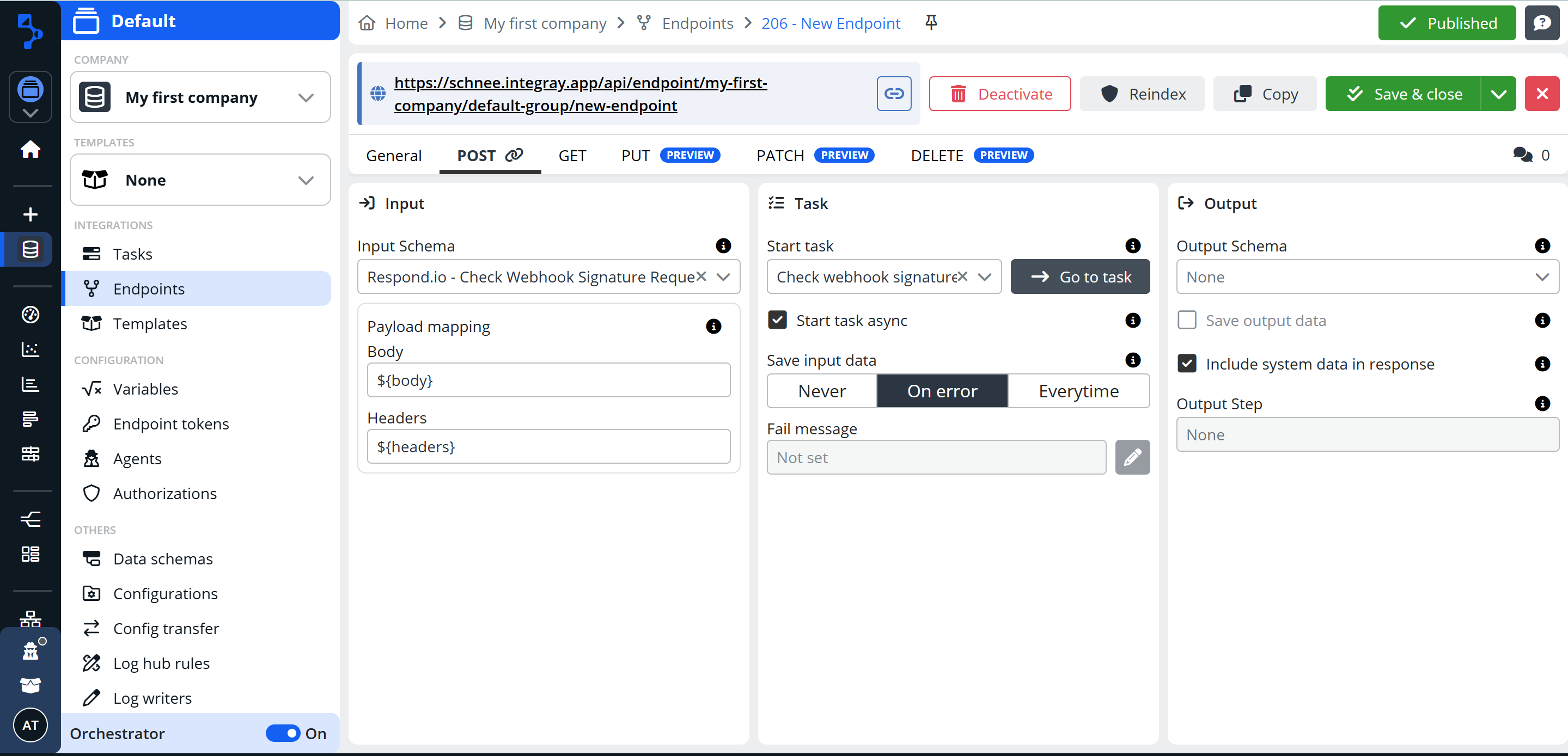Switch to the GET tab

[x=571, y=156]
